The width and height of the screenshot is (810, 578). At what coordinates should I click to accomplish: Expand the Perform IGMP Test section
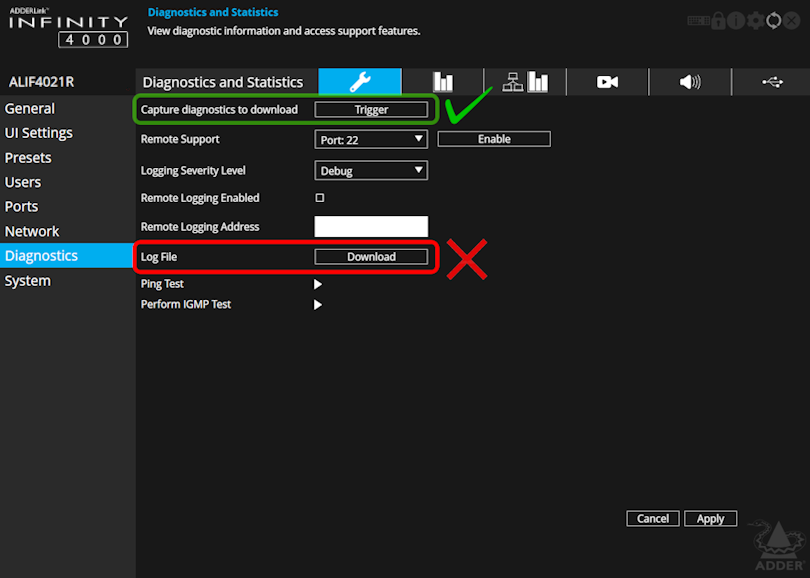point(318,304)
